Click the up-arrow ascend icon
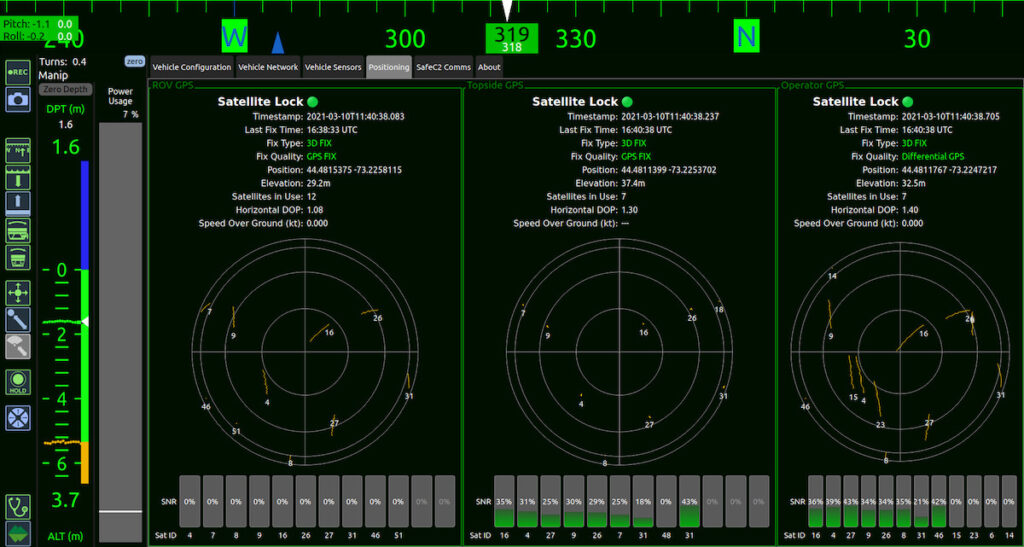Screen dimensions: 1024x547 tap(18, 203)
